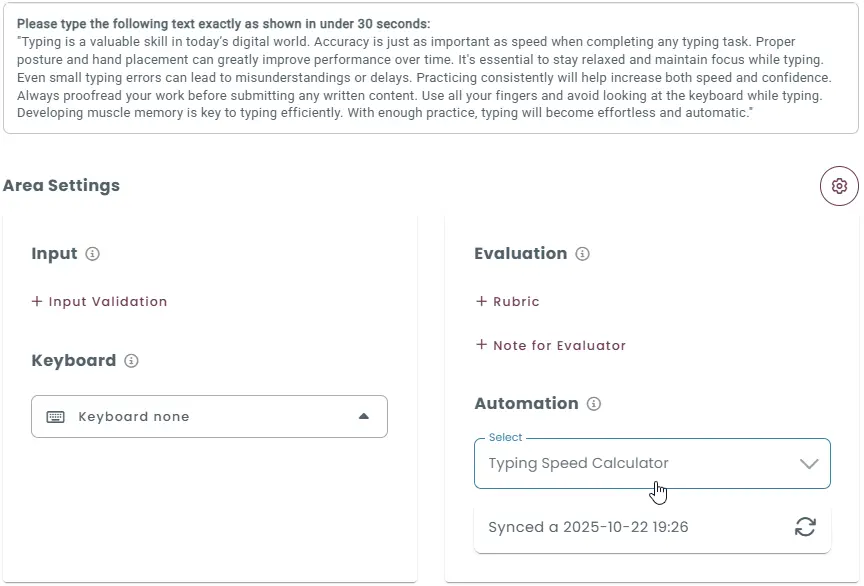Expand the Note for Evaluator section

[x=551, y=345]
